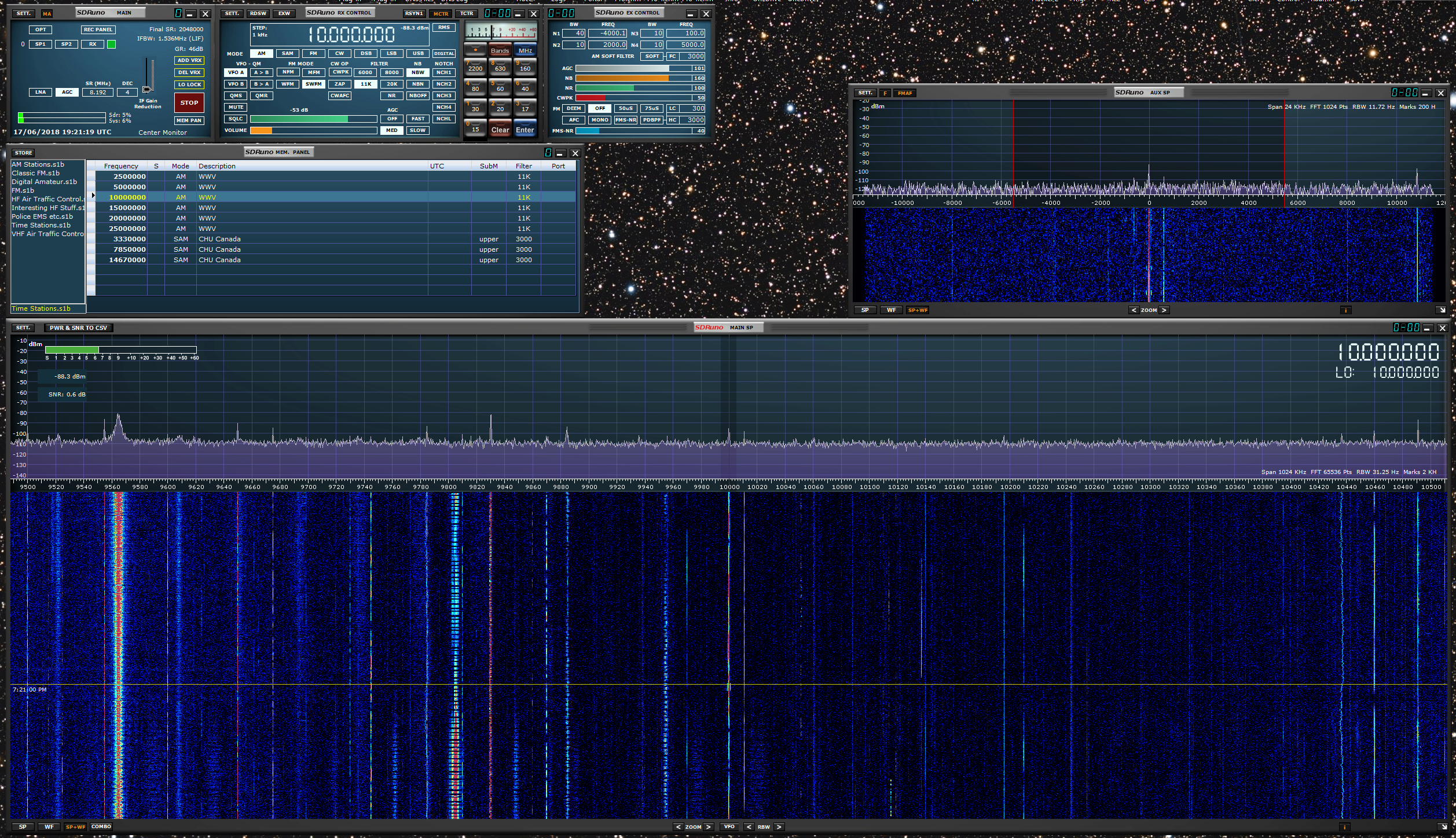Select the 30 band keypad key
1456x838 pixels.
click(475, 108)
